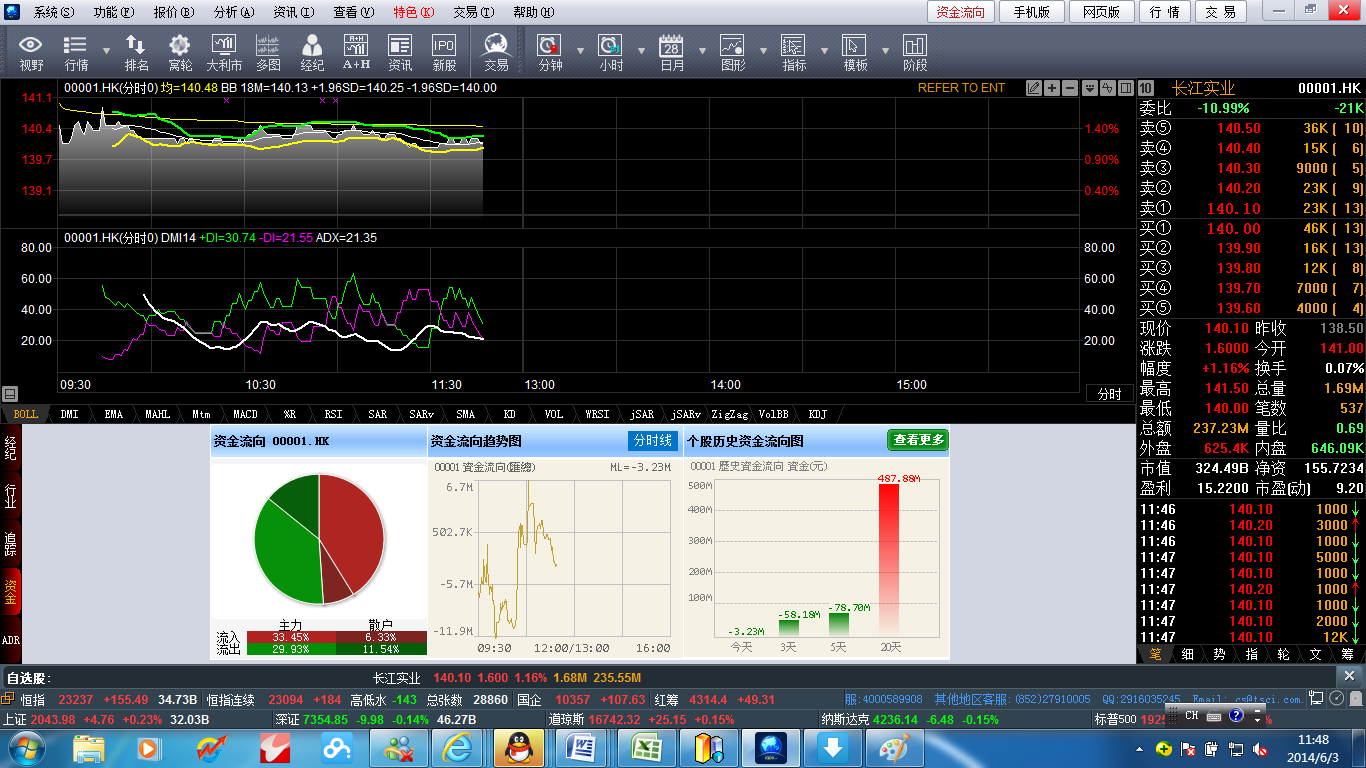The width and height of the screenshot is (1366, 768).
Task: Click the blue 分时线 button
Action: click(653, 441)
